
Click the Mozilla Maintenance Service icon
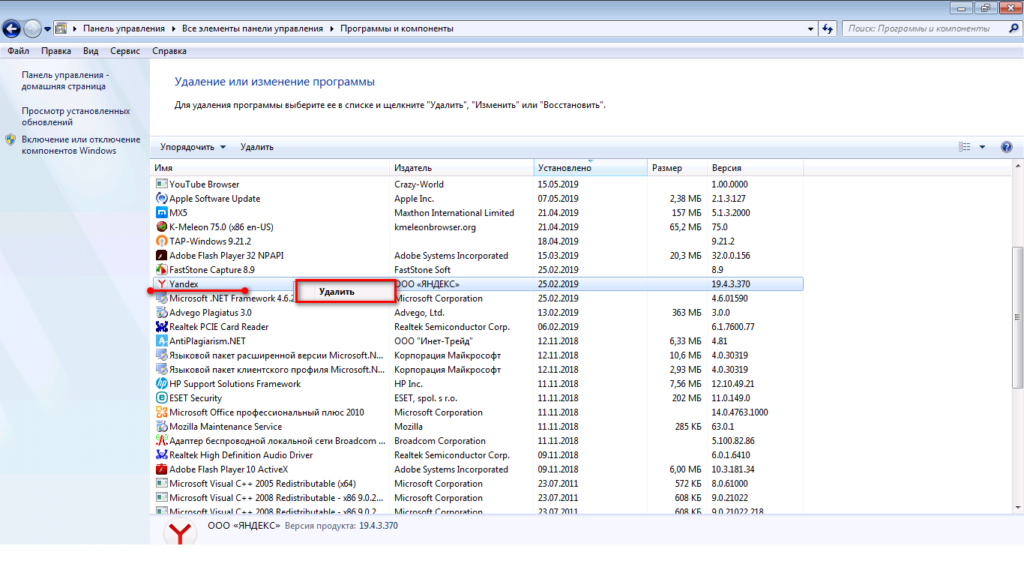161,426
